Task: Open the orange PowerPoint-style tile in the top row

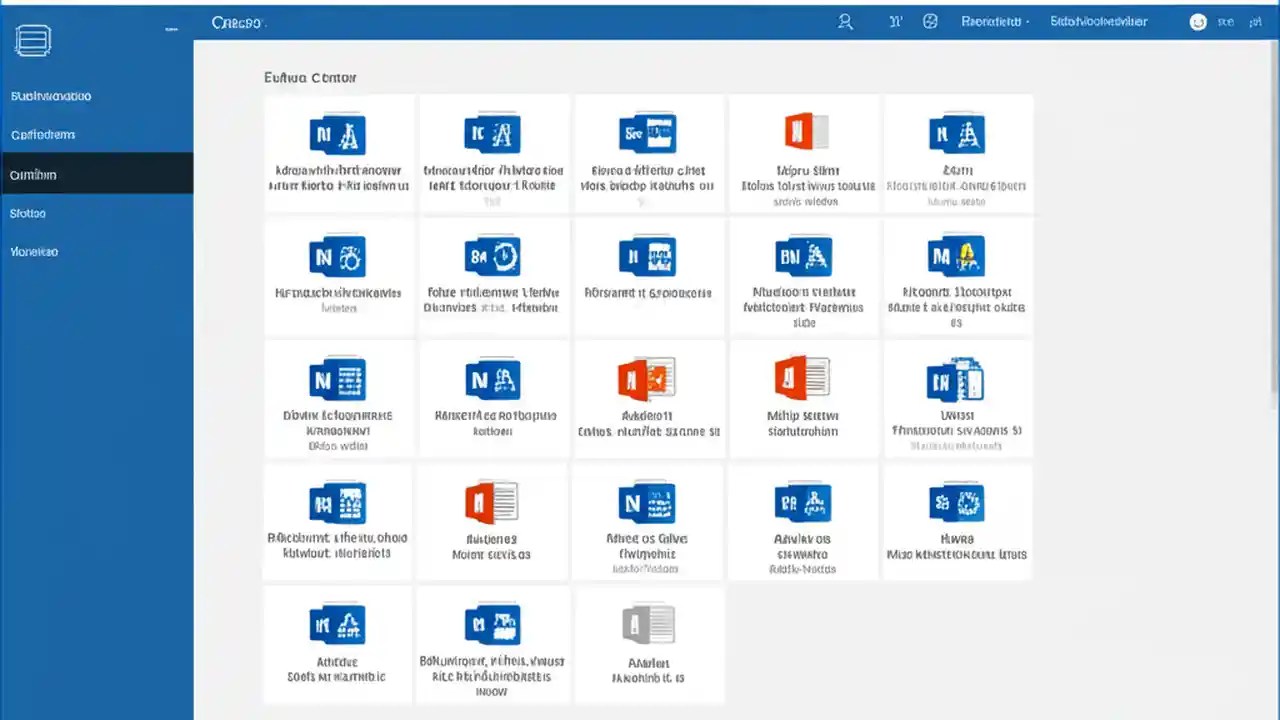Action: 804,155
